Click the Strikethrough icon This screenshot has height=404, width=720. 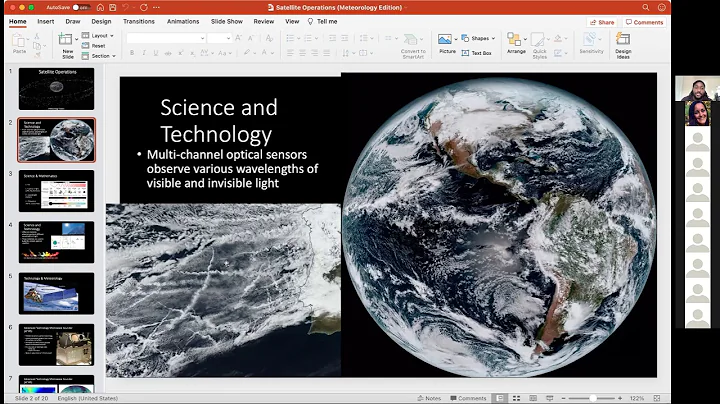click(168, 53)
